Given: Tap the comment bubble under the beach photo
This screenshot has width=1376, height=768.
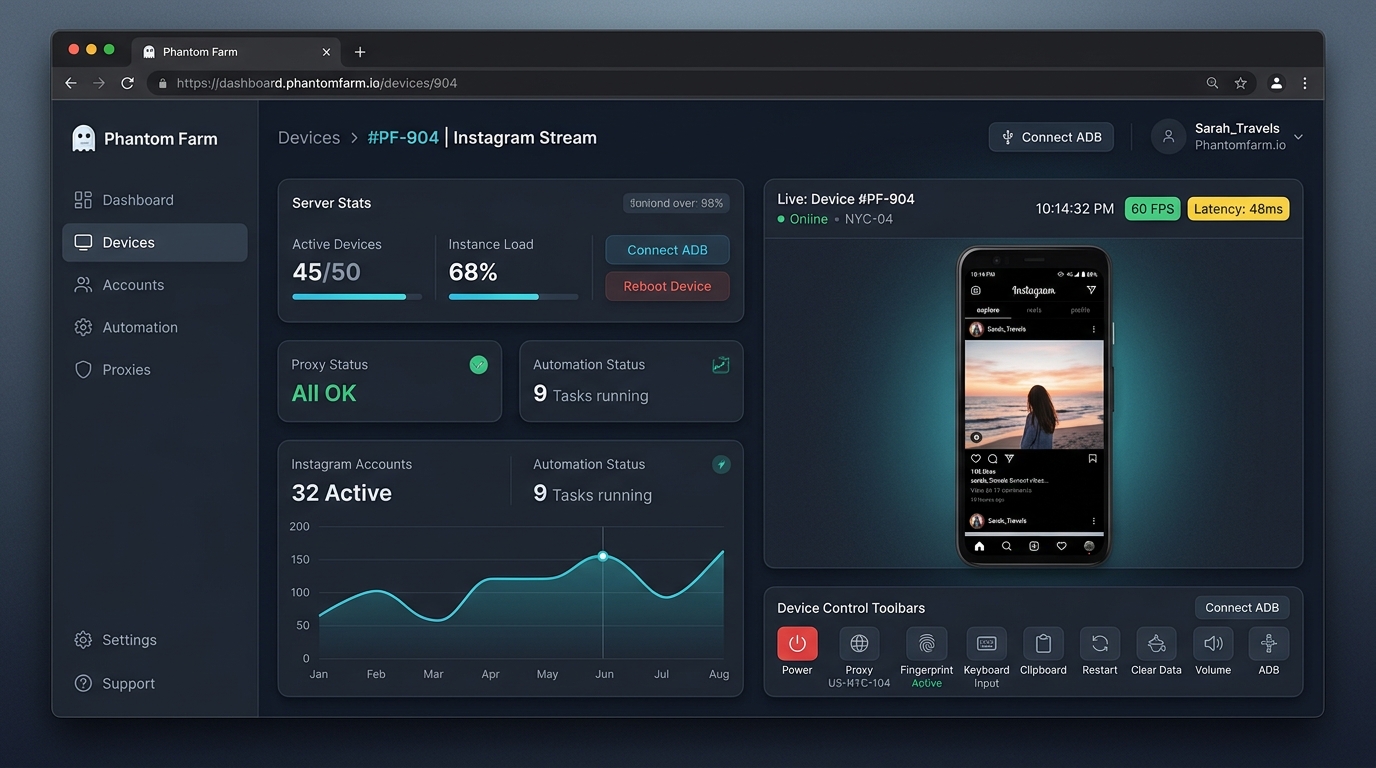Looking at the screenshot, I should click(x=993, y=459).
